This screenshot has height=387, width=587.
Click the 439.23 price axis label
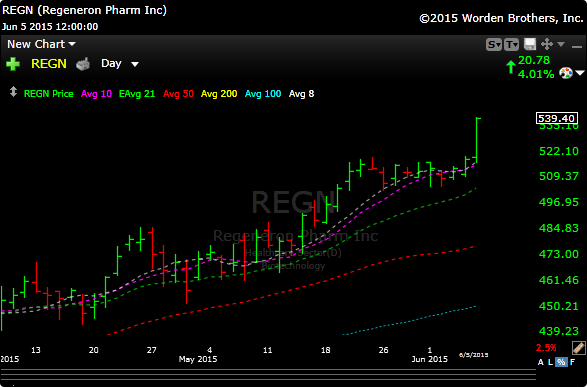[x=559, y=331]
